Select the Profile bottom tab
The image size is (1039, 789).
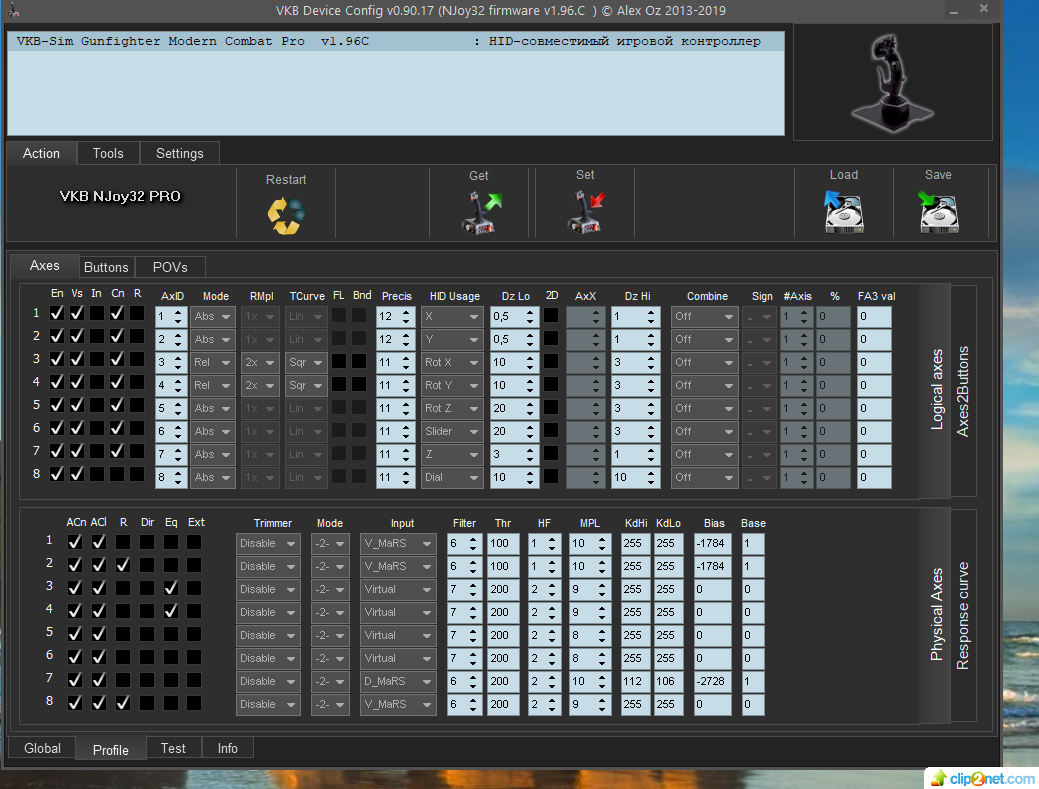point(111,749)
